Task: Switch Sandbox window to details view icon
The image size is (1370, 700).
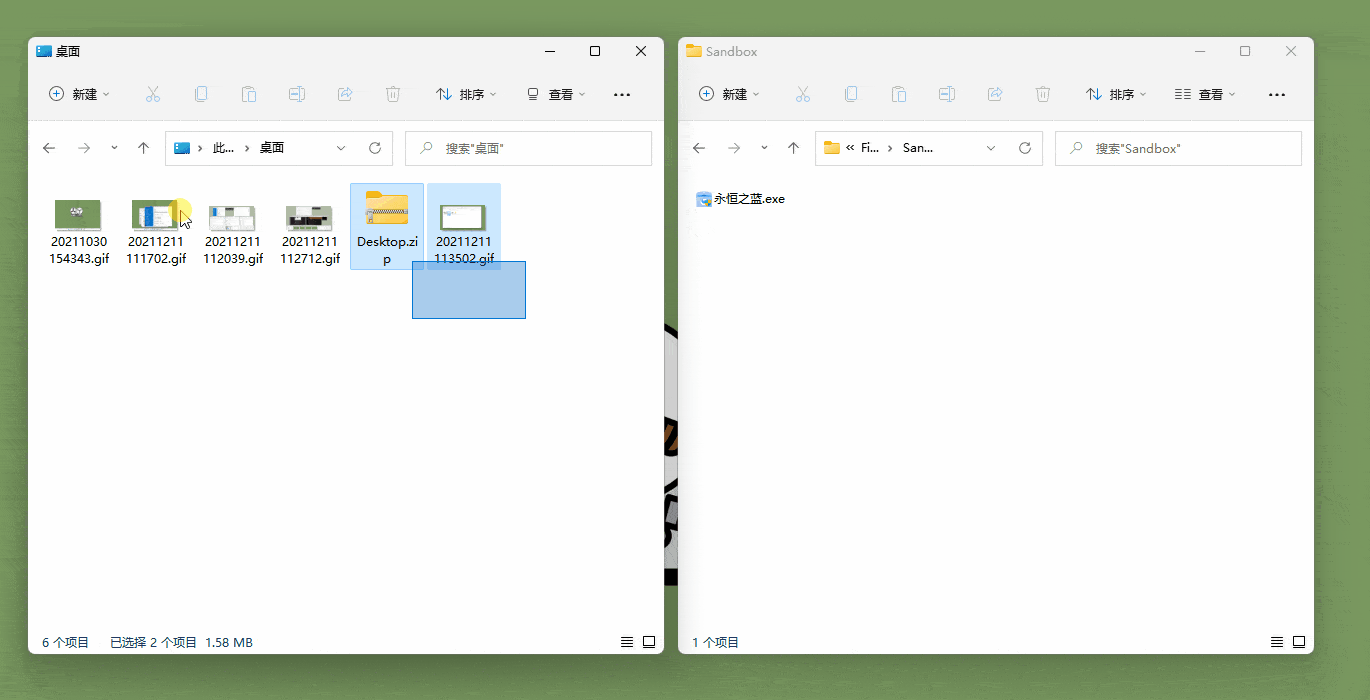Action: (x=1277, y=642)
